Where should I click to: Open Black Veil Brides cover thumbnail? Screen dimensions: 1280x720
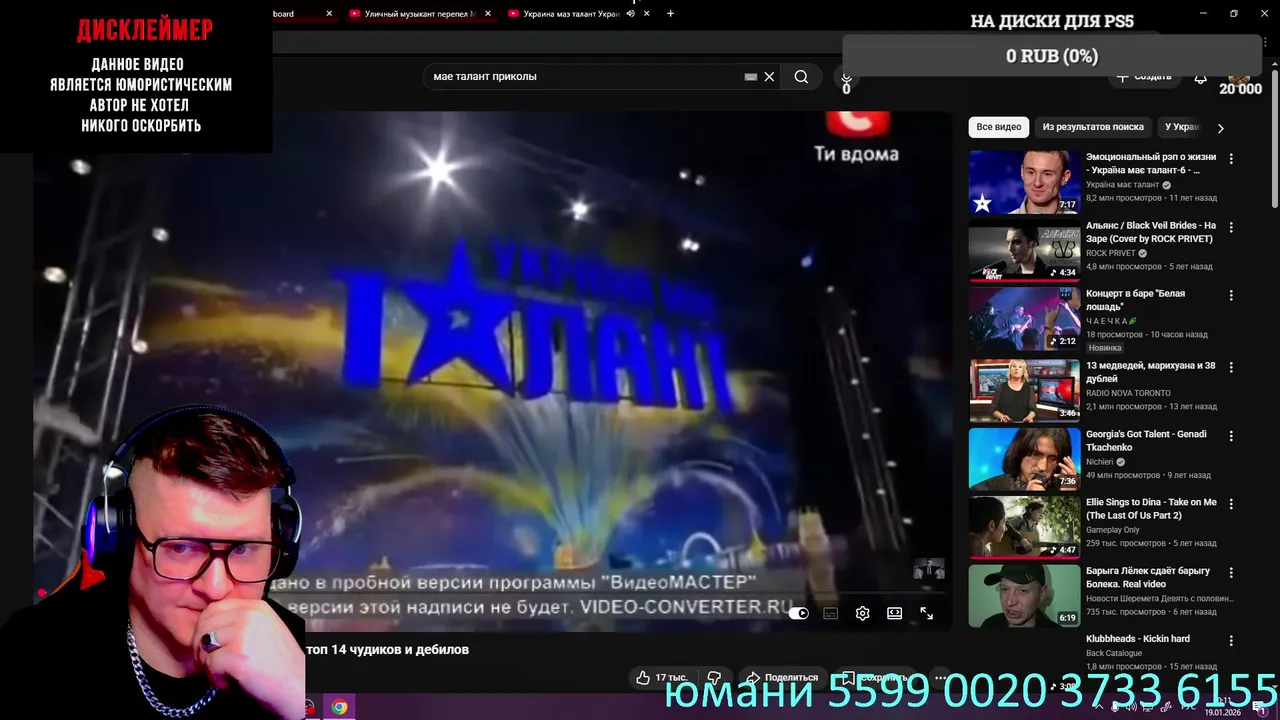pos(1024,251)
